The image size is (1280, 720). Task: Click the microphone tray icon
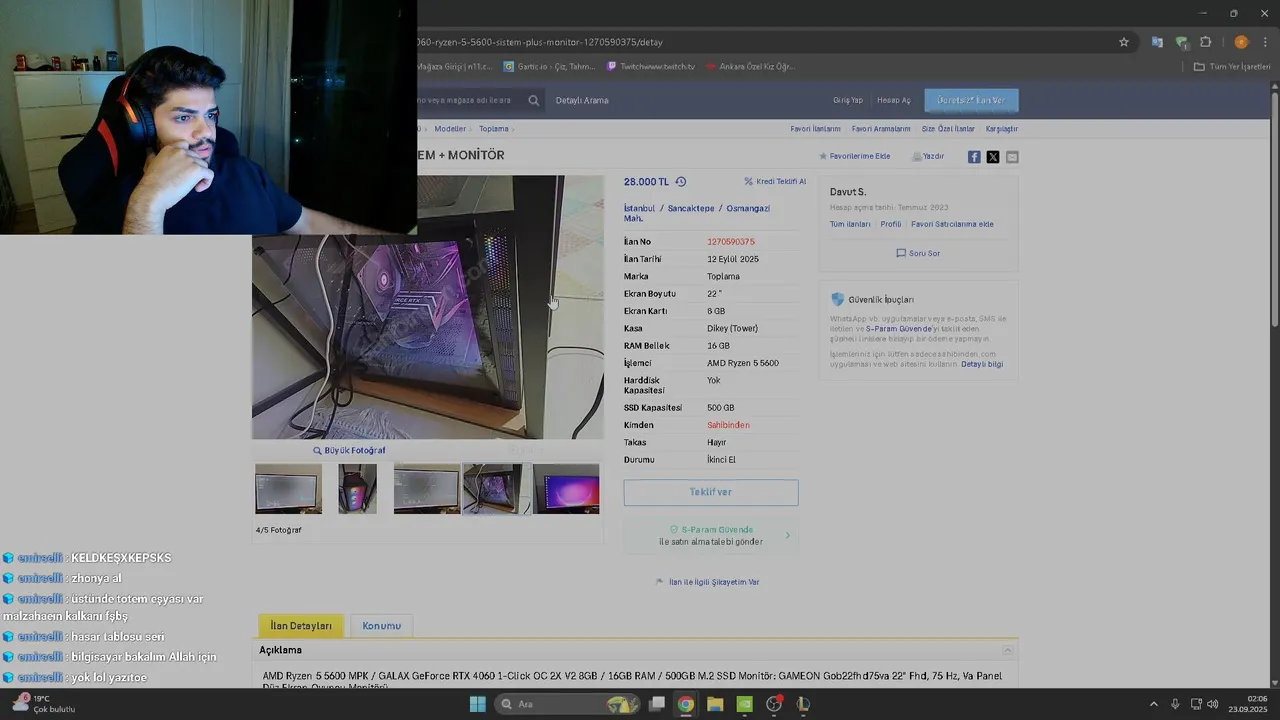click(1175, 704)
